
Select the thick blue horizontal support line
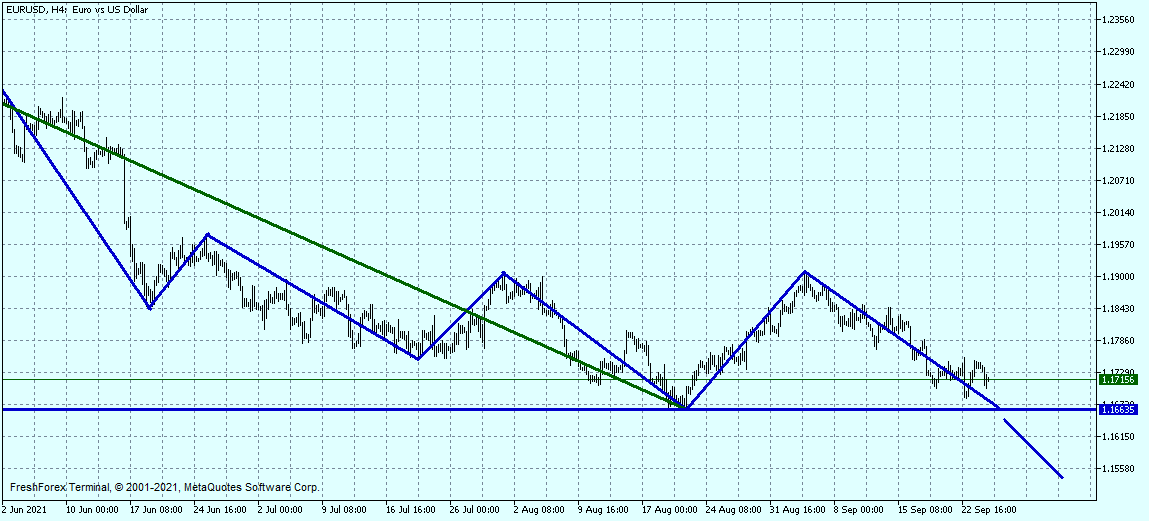coord(550,410)
